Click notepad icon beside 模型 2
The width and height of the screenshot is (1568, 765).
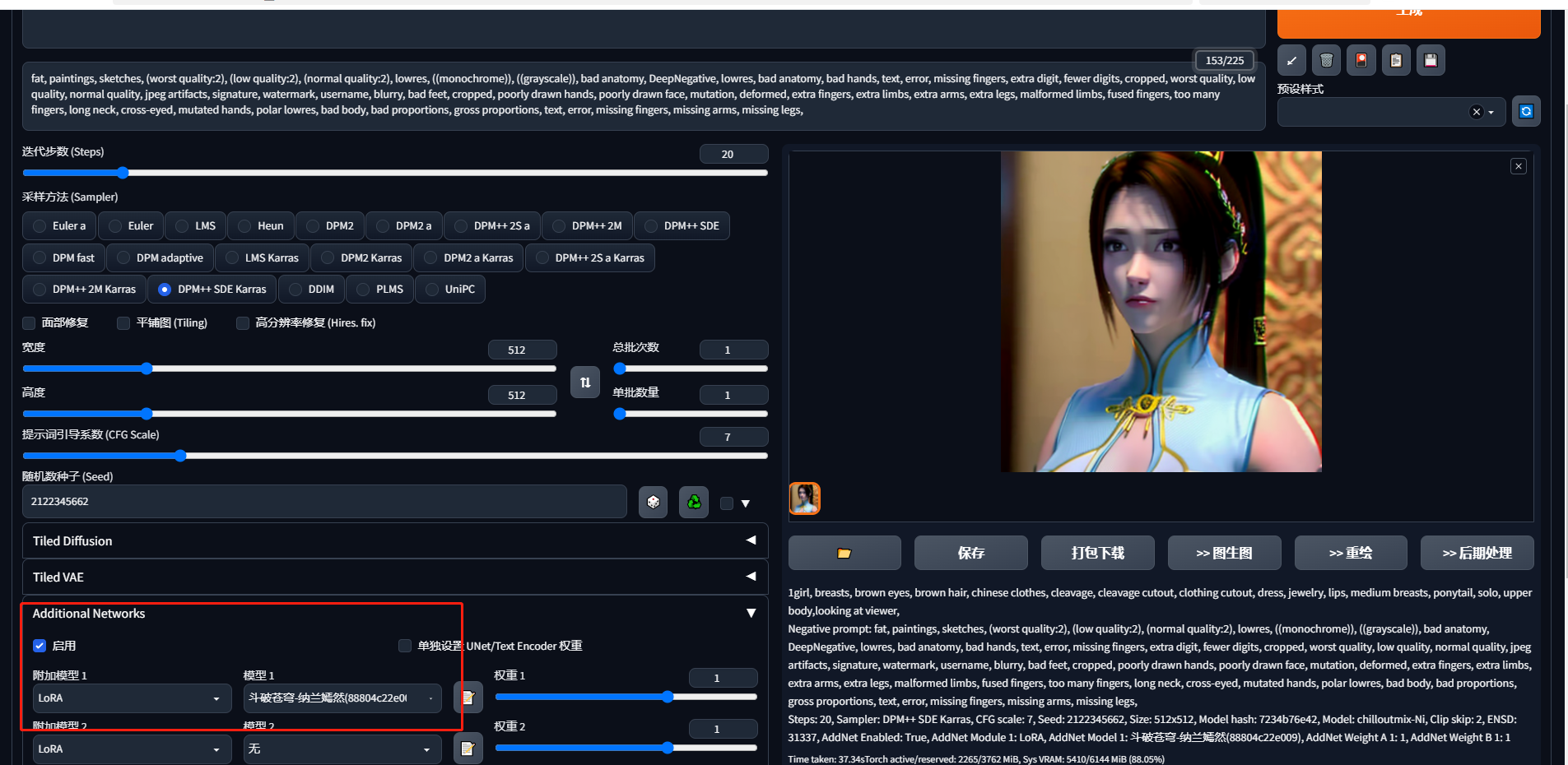(x=468, y=749)
